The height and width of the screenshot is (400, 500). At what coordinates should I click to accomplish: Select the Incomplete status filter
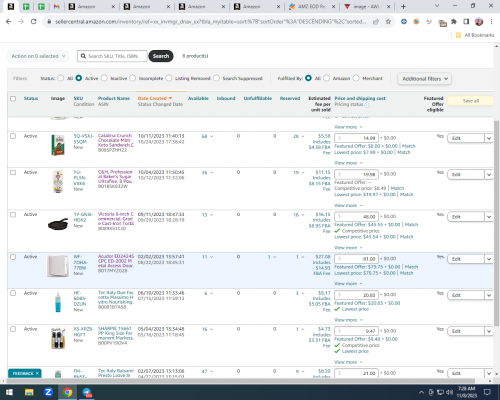[132, 78]
